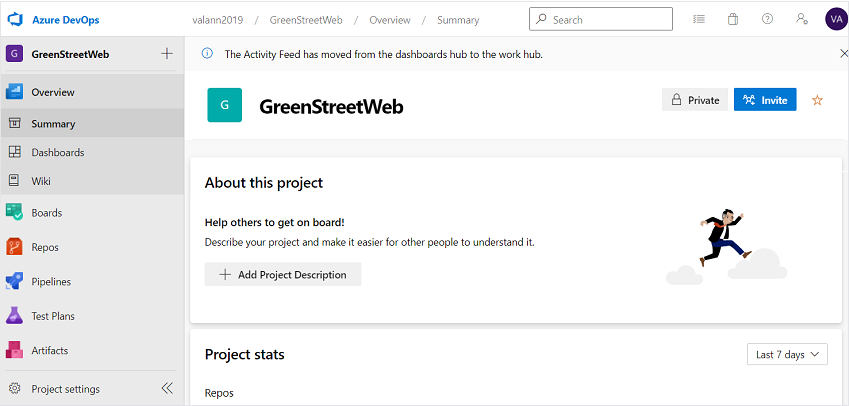Go to Pipelines via rocket icon
The image size is (849, 406).
14,281
